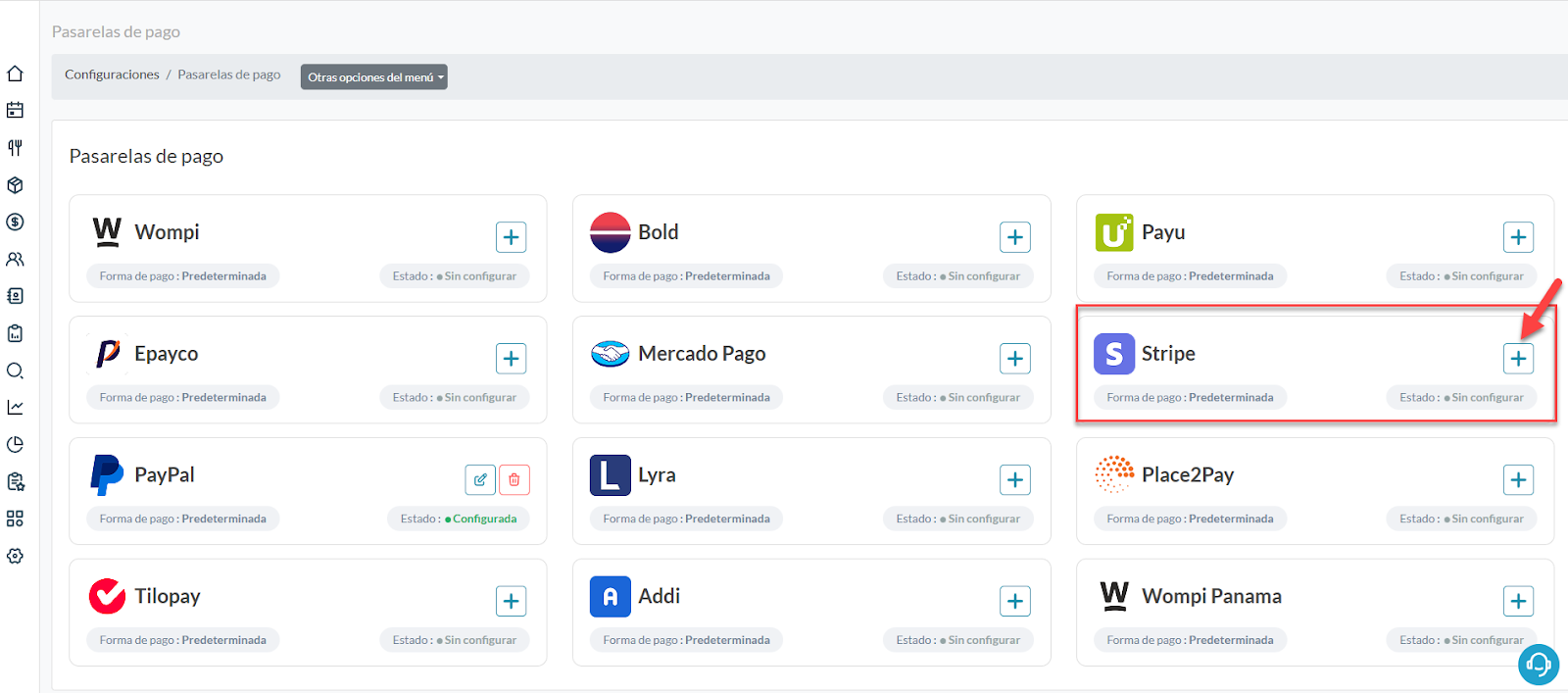
Task: Open the pie chart sidebar icon
Action: [x=15, y=445]
